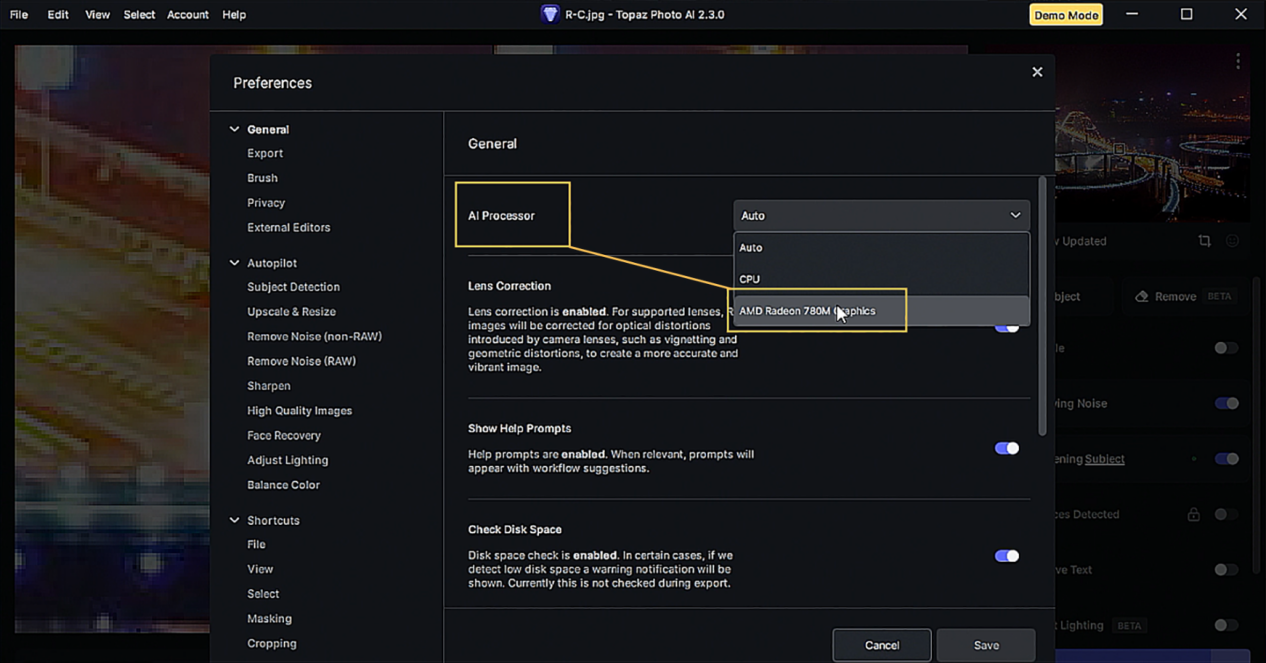Click the Topaz Photo AI logo icon
This screenshot has height=663, width=1266.
[549, 14]
